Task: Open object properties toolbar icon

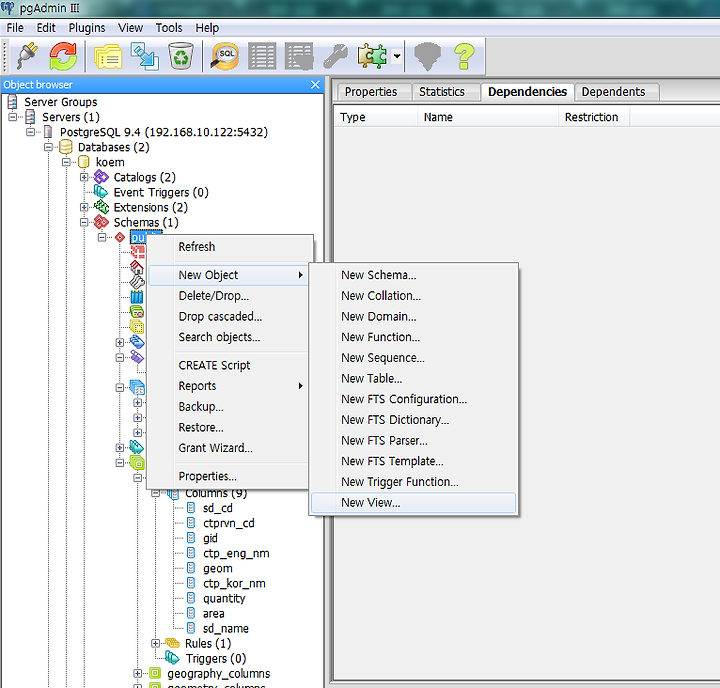Action: coord(108,56)
